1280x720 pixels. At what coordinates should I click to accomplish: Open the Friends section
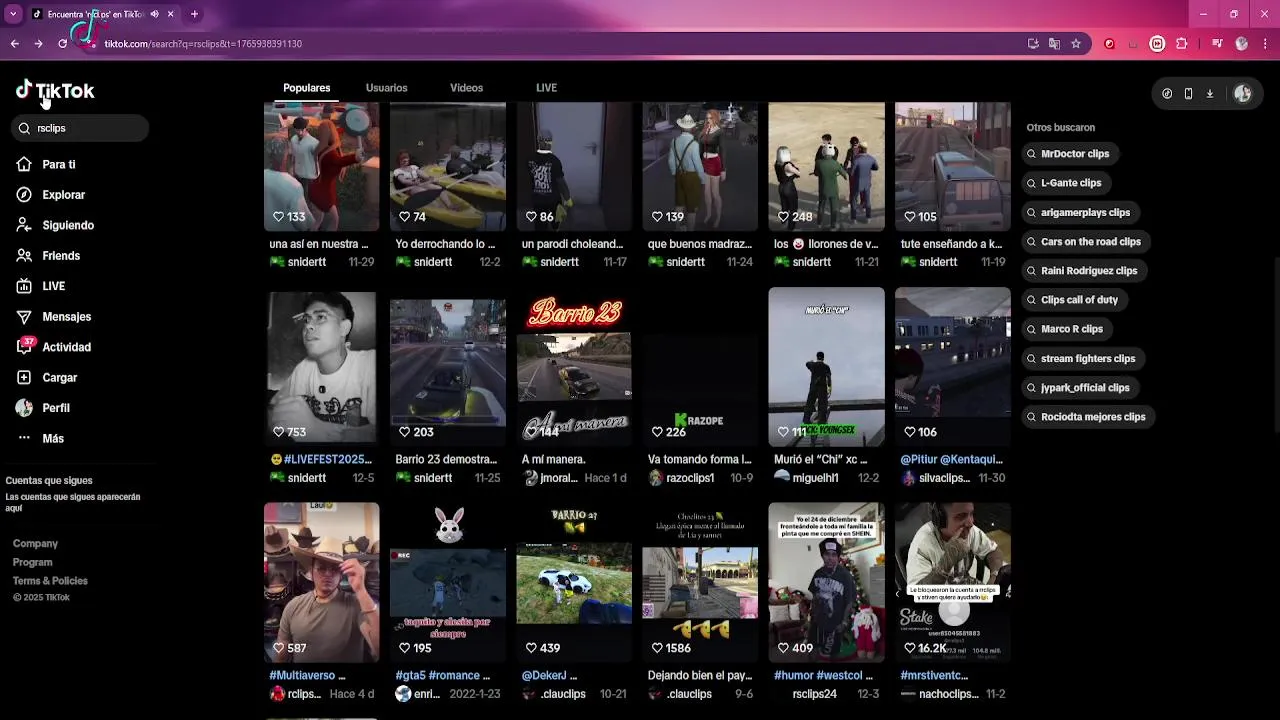[x=48, y=256]
